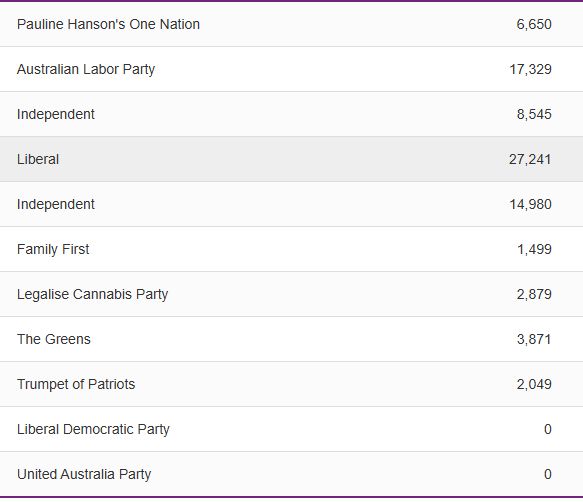Select the United Australia Party row

coord(292,474)
